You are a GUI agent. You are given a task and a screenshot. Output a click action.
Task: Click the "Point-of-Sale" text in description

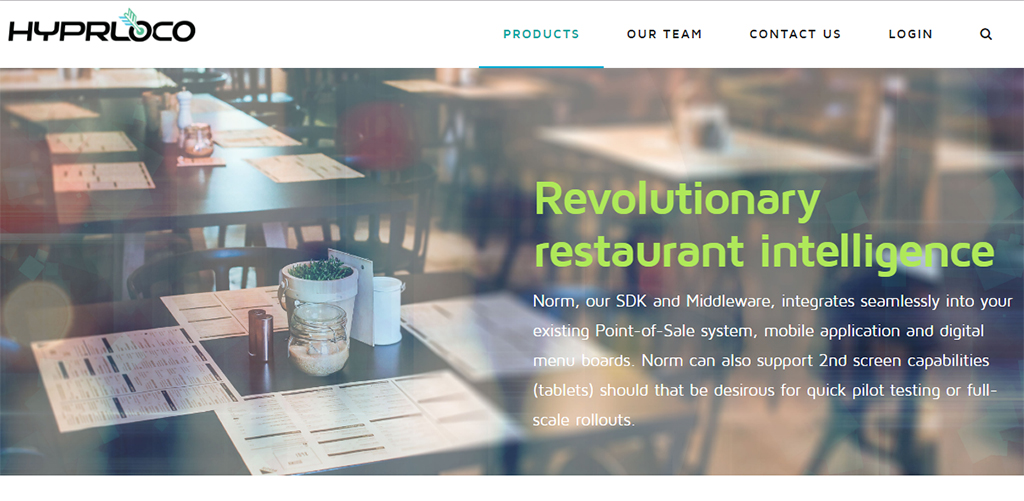point(645,331)
